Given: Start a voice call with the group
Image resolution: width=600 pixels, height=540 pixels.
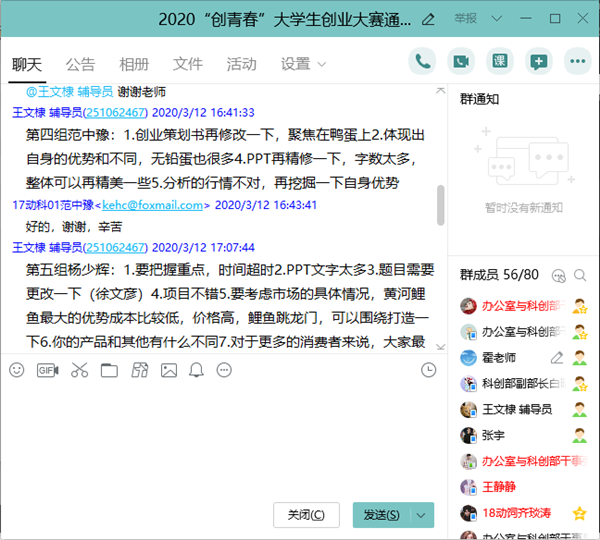Looking at the screenshot, I should [423, 62].
